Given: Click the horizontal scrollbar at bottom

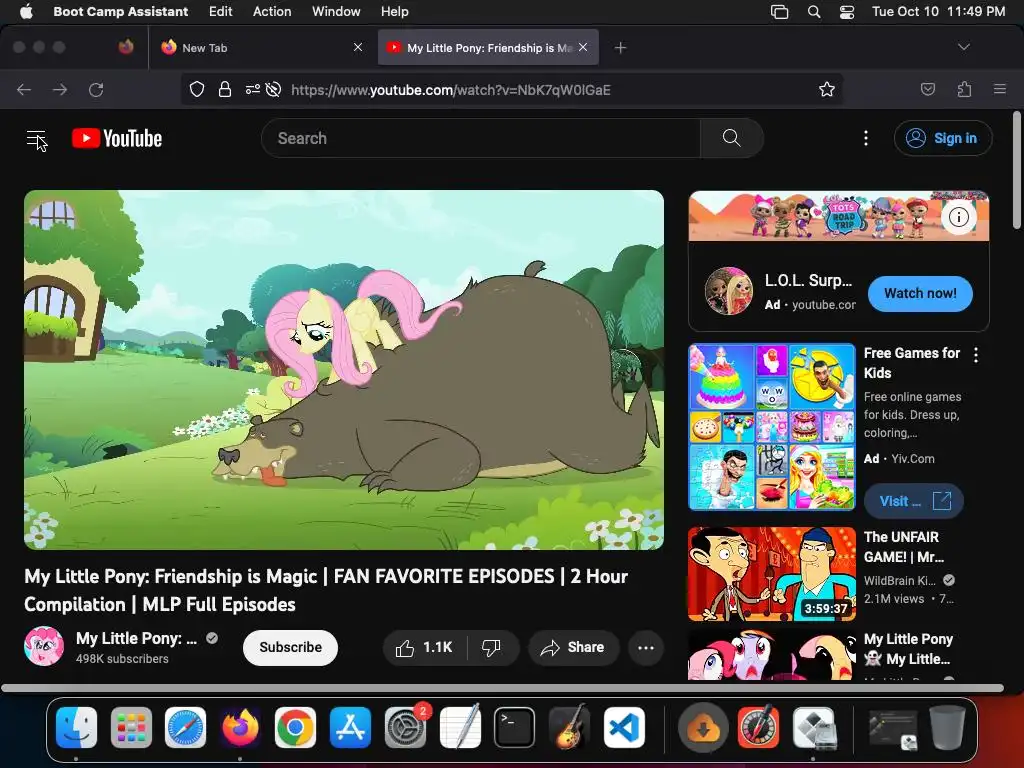Looking at the screenshot, I should pos(502,688).
